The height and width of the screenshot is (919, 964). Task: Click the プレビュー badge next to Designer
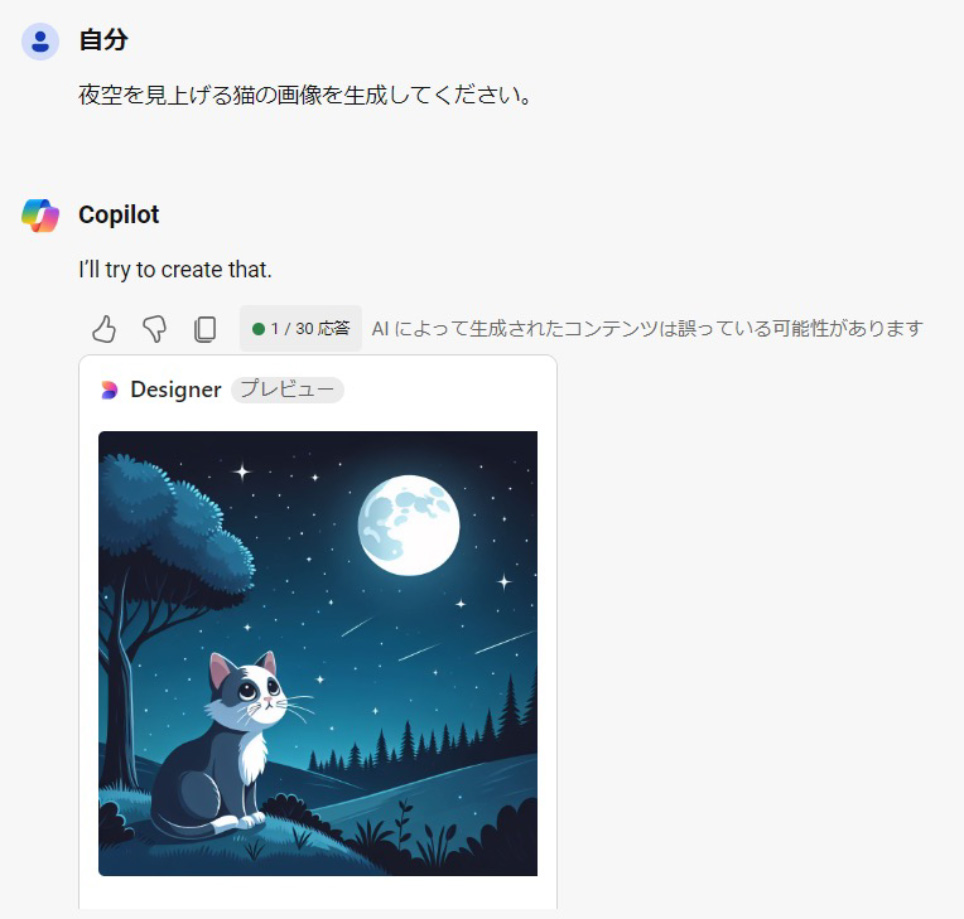click(287, 390)
